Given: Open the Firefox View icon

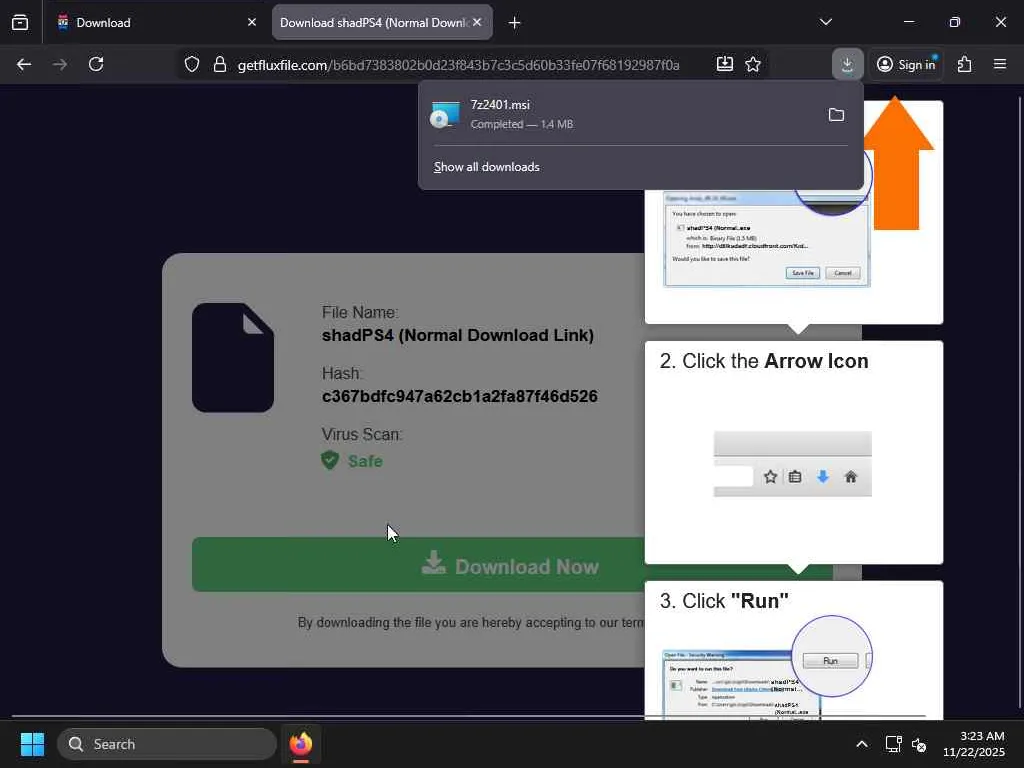Looking at the screenshot, I should coord(20,22).
